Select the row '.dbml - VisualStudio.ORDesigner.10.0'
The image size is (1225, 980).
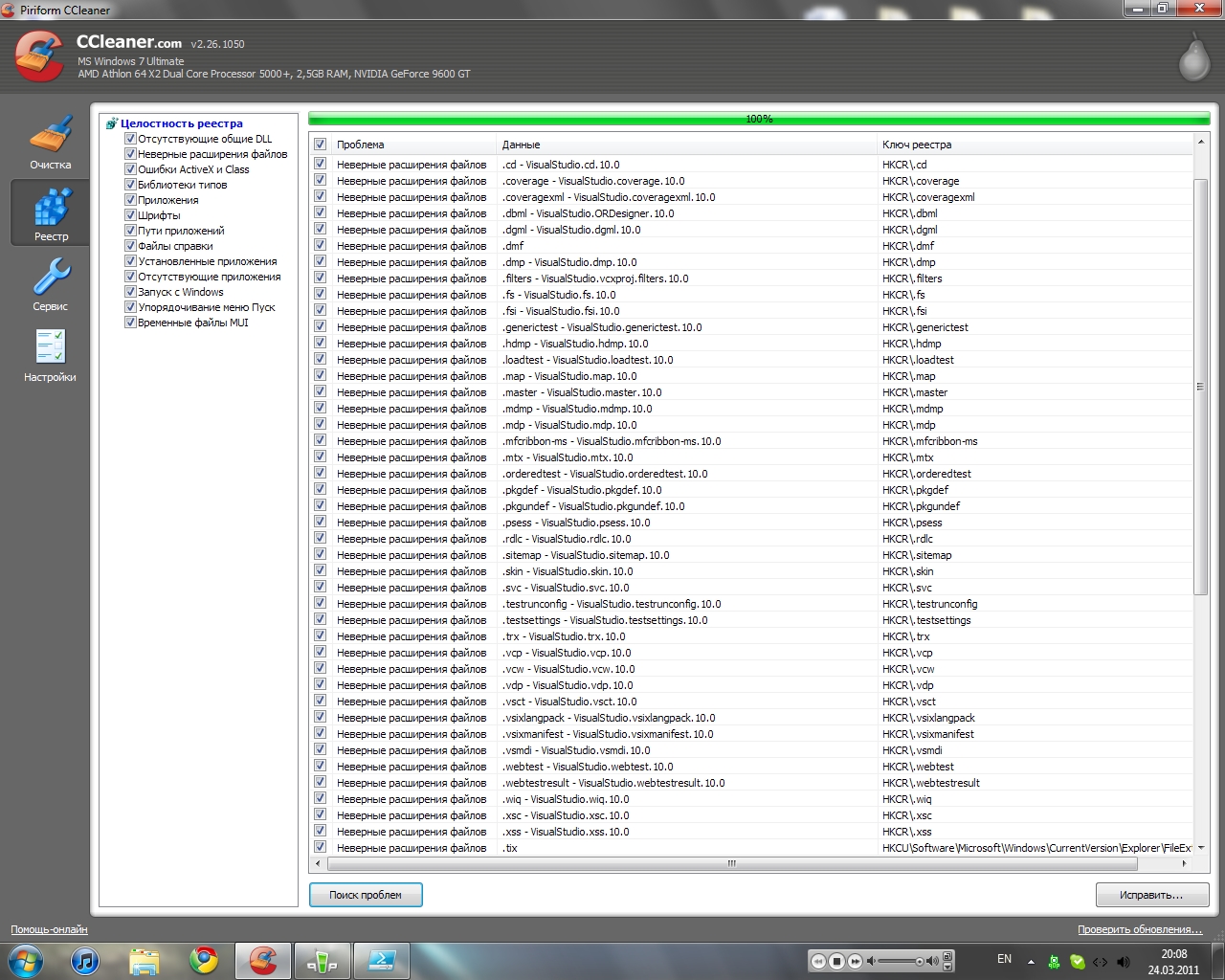coord(751,213)
